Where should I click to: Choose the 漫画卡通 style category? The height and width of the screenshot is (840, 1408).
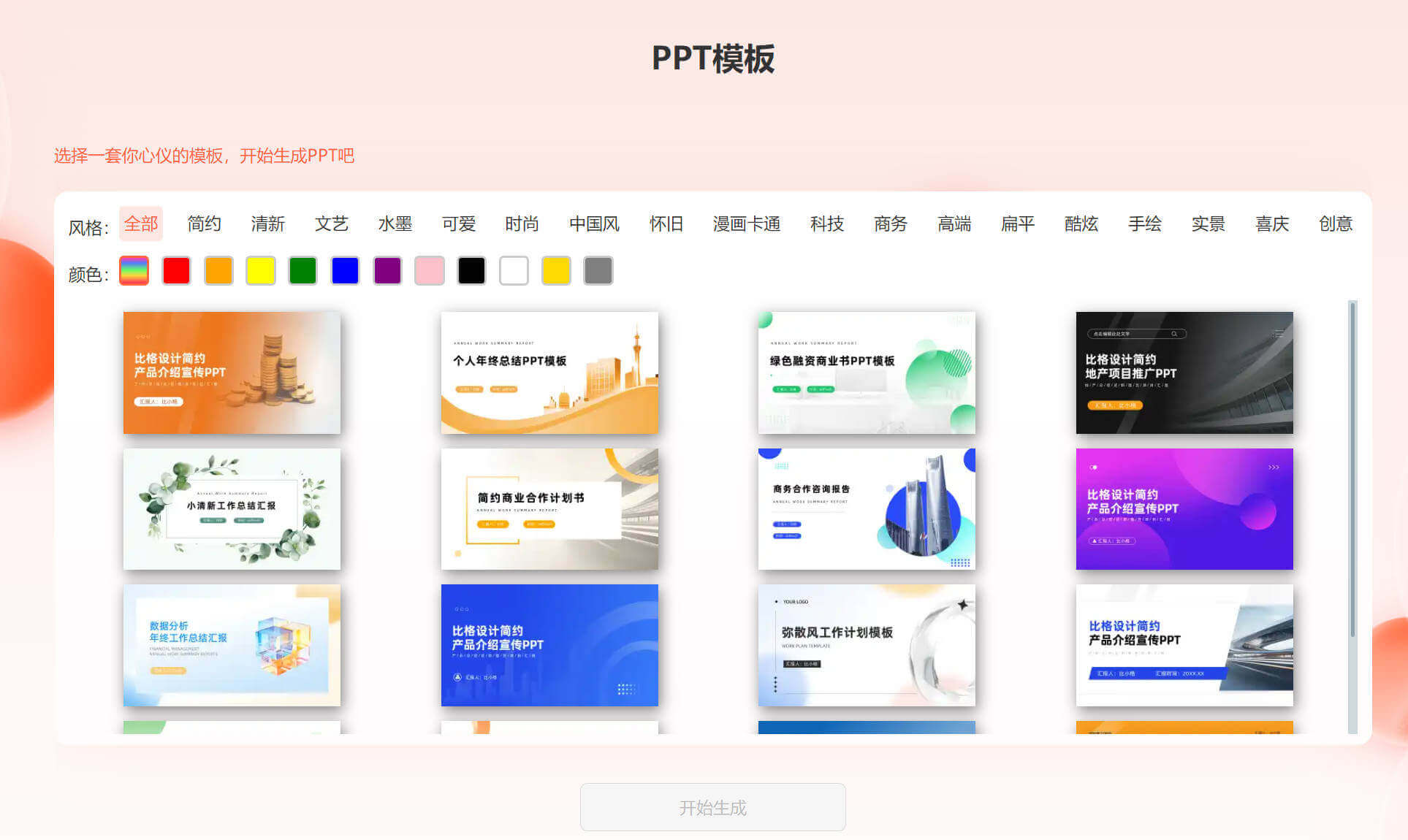746,224
